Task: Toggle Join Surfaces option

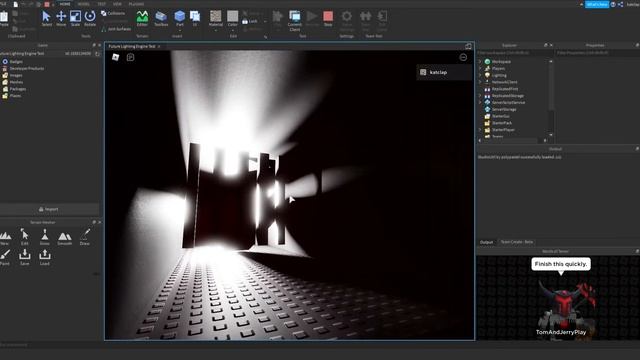Action: (116, 29)
